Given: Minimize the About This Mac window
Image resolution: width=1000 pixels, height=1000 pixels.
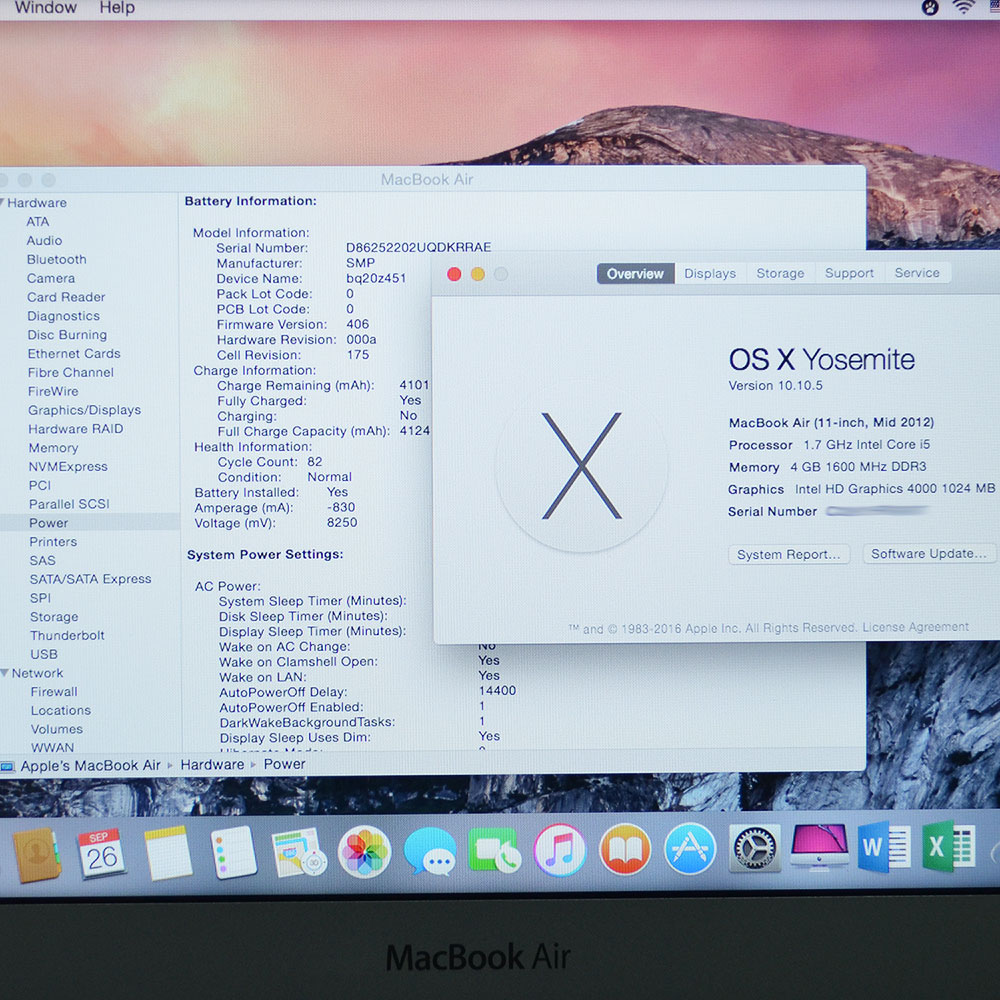Looking at the screenshot, I should 478,274.
